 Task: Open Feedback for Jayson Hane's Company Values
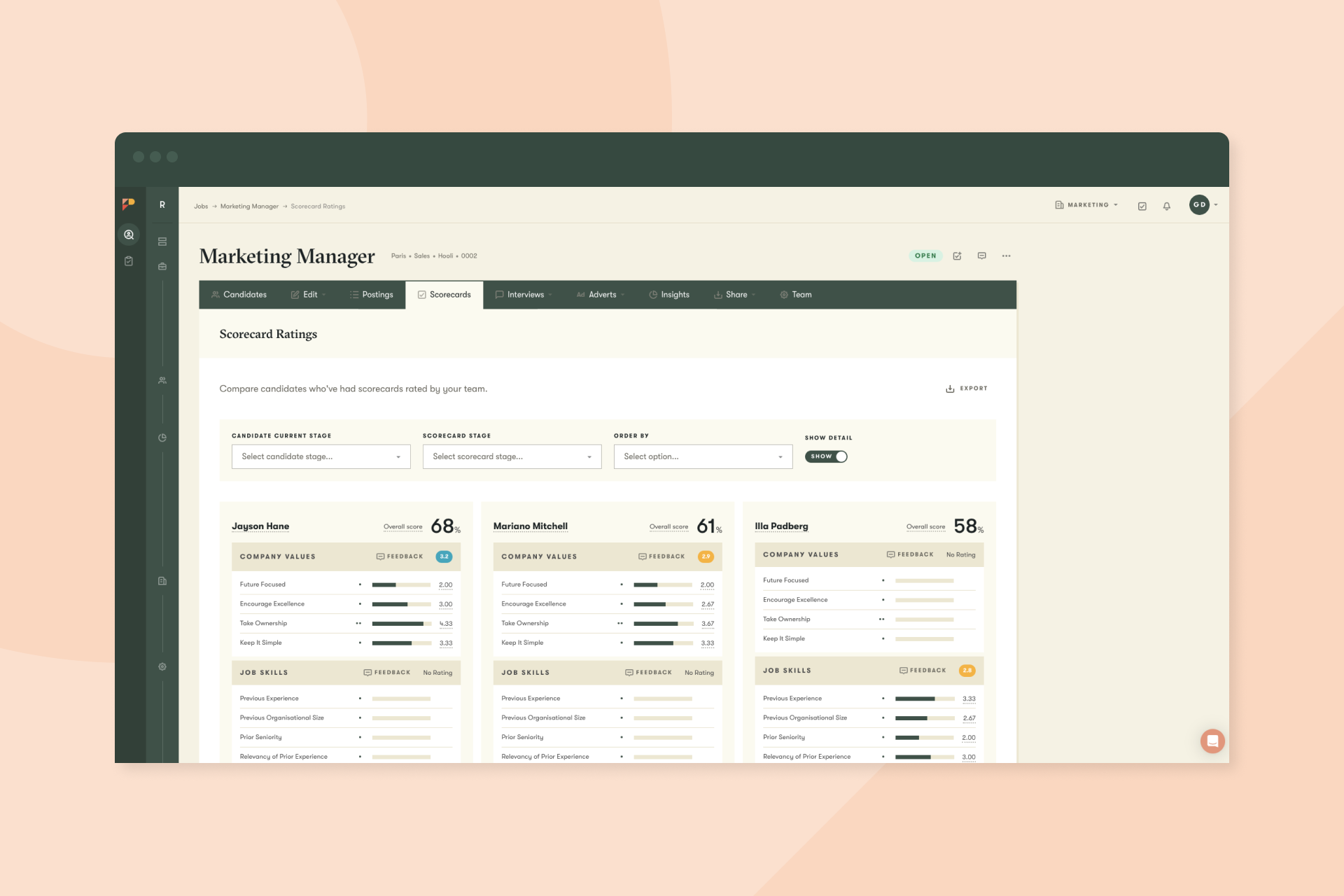point(399,556)
